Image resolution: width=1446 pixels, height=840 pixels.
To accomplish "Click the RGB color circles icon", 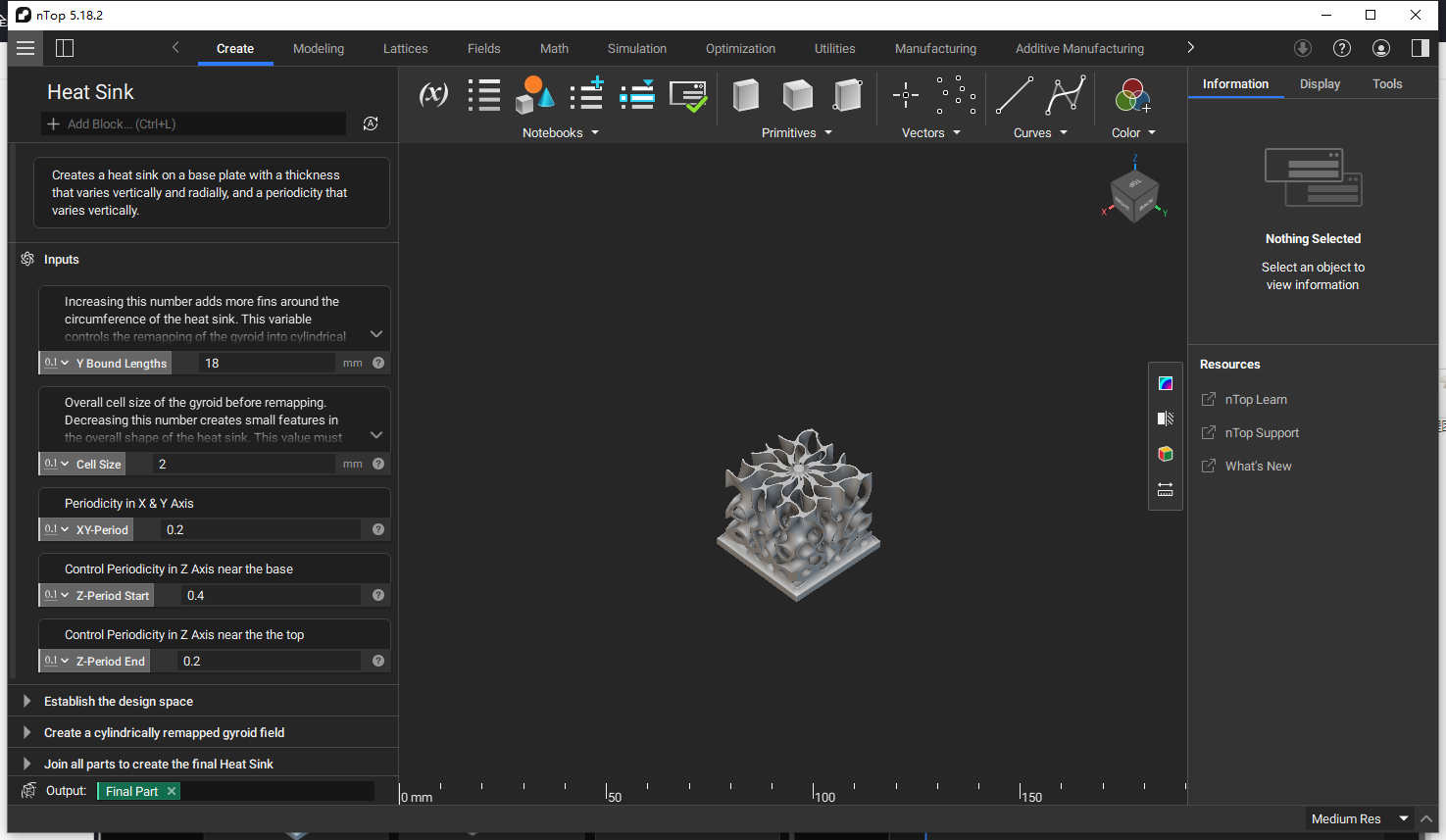I will point(1132,95).
